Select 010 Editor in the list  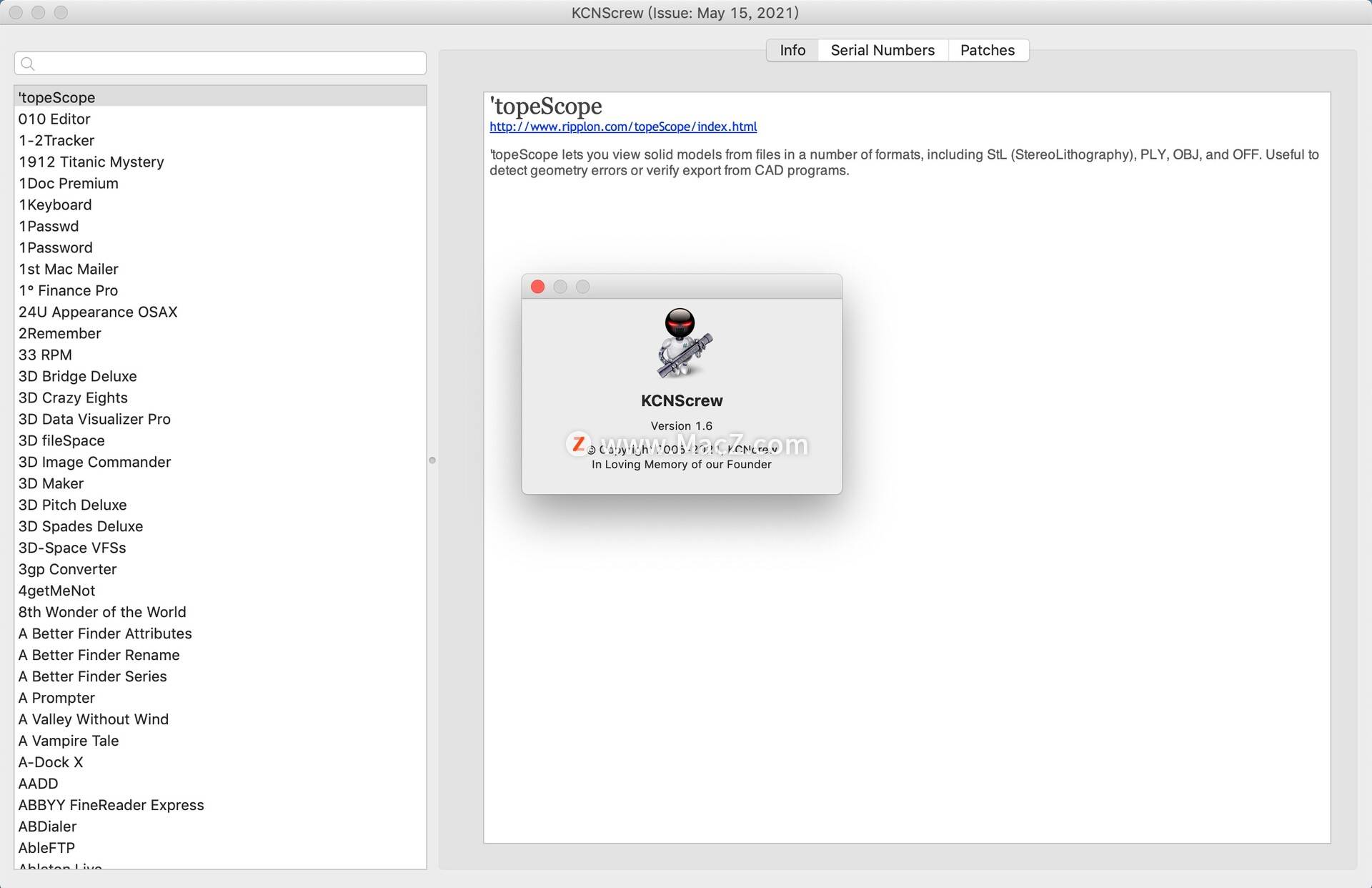[220, 119]
